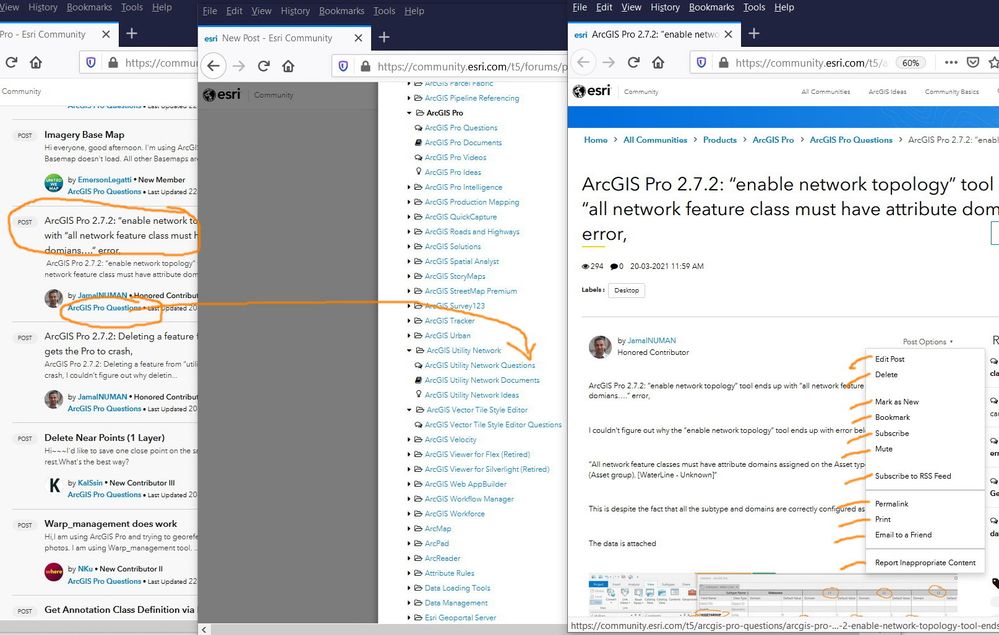The height and width of the screenshot is (635, 999).
Task: Go back in ArcGIS Pro 2.7.2 window
Action: pos(584,62)
